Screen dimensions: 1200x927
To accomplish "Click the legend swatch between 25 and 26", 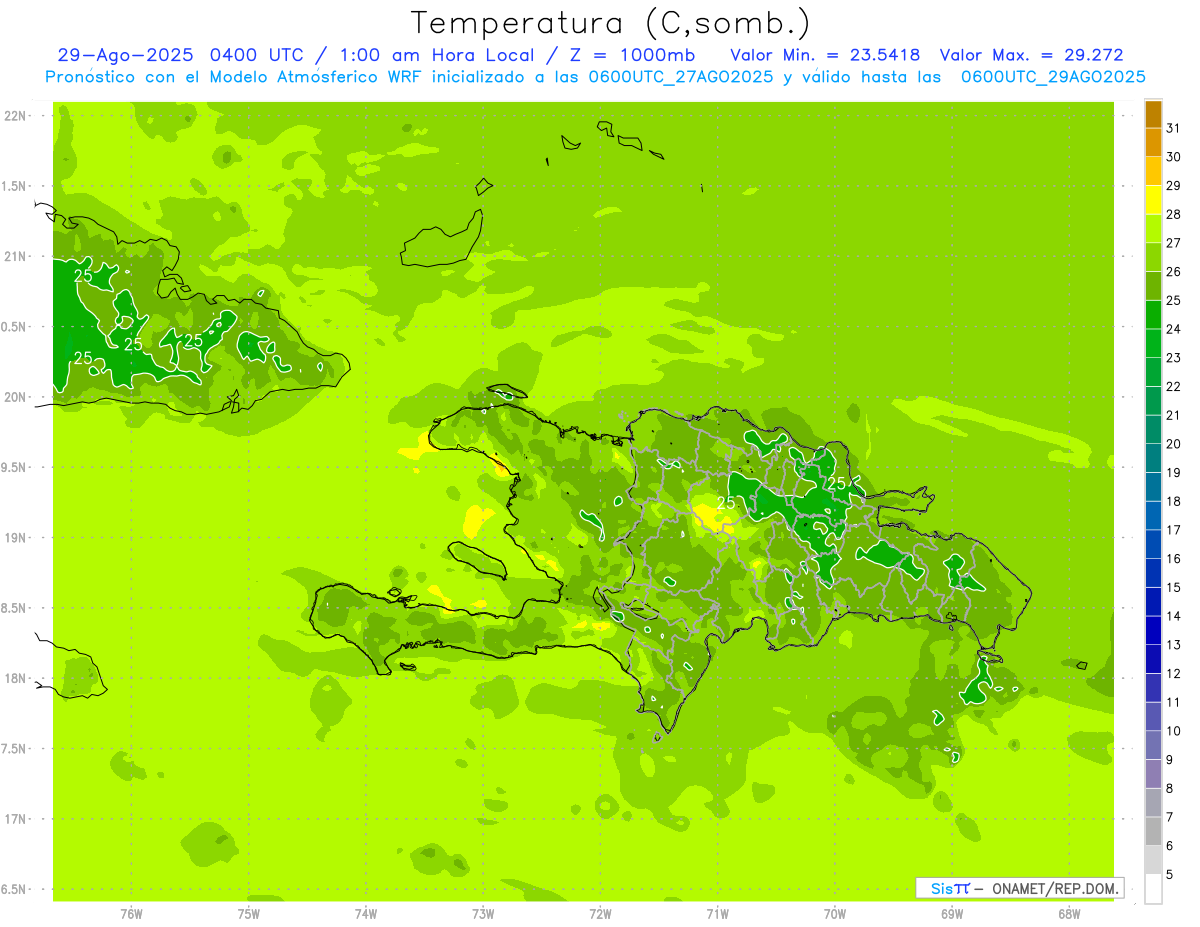I will tap(1153, 286).
